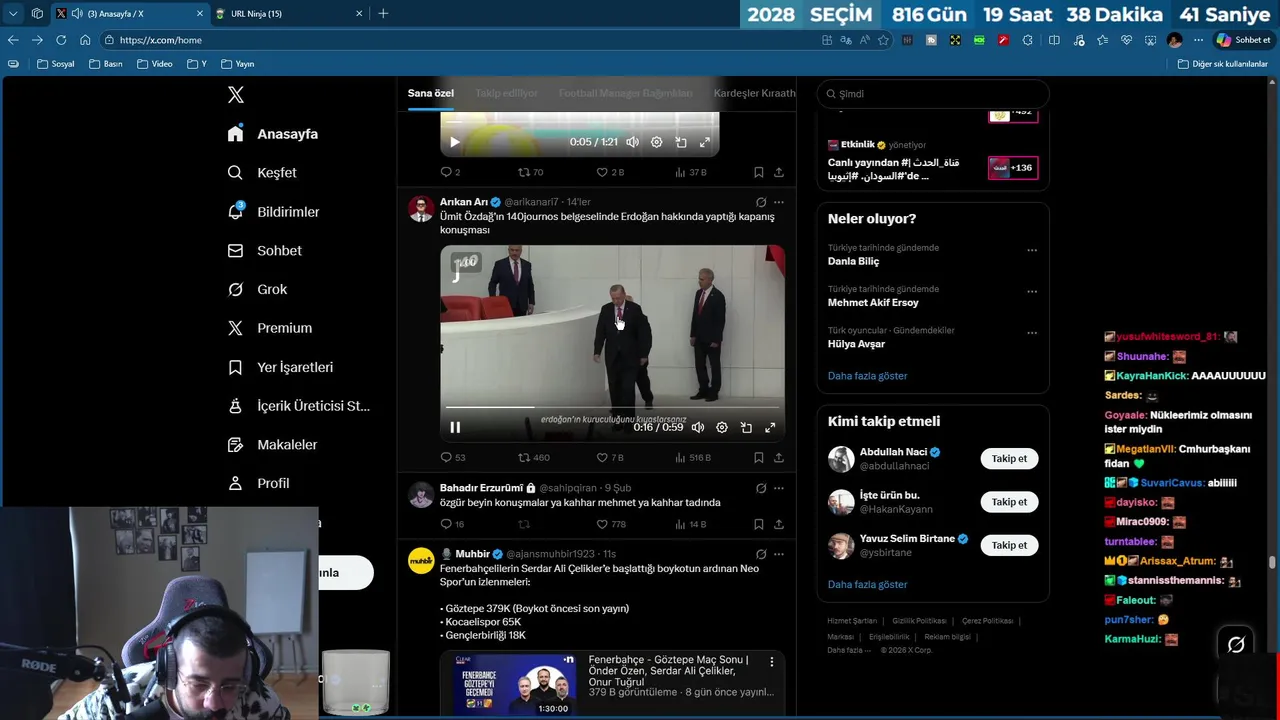Reload page with browser refresh icon
This screenshot has height=720, width=1280.
click(x=61, y=40)
